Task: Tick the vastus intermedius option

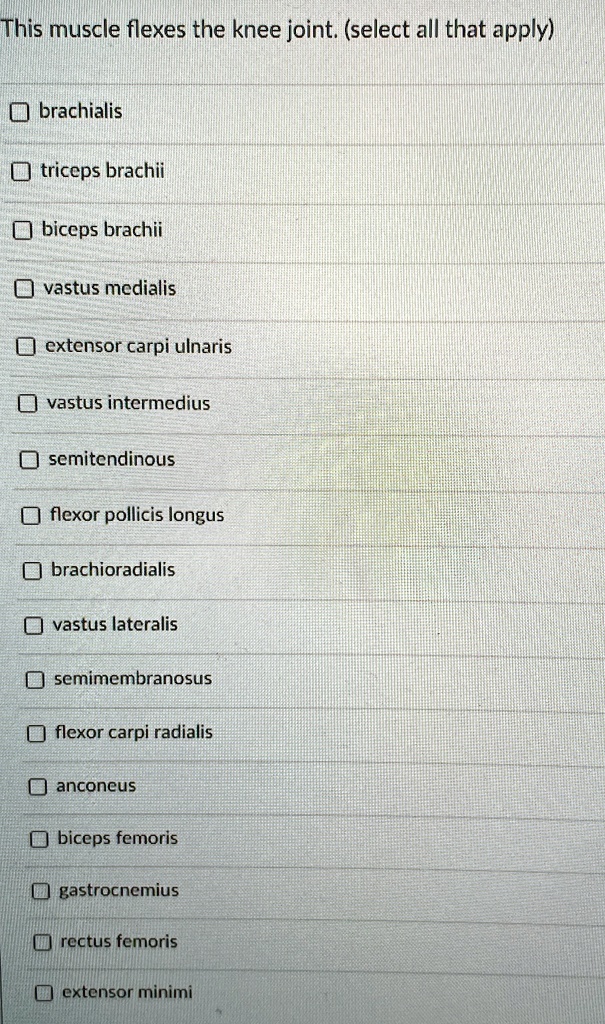Action: pyautogui.click(x=29, y=404)
